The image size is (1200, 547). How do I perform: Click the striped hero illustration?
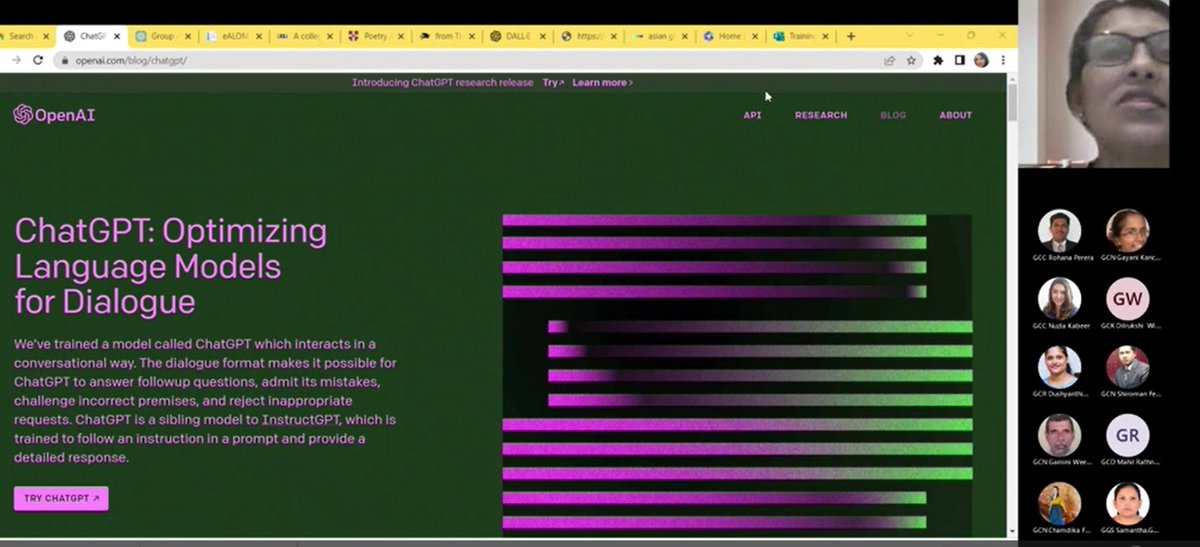[x=737, y=375]
